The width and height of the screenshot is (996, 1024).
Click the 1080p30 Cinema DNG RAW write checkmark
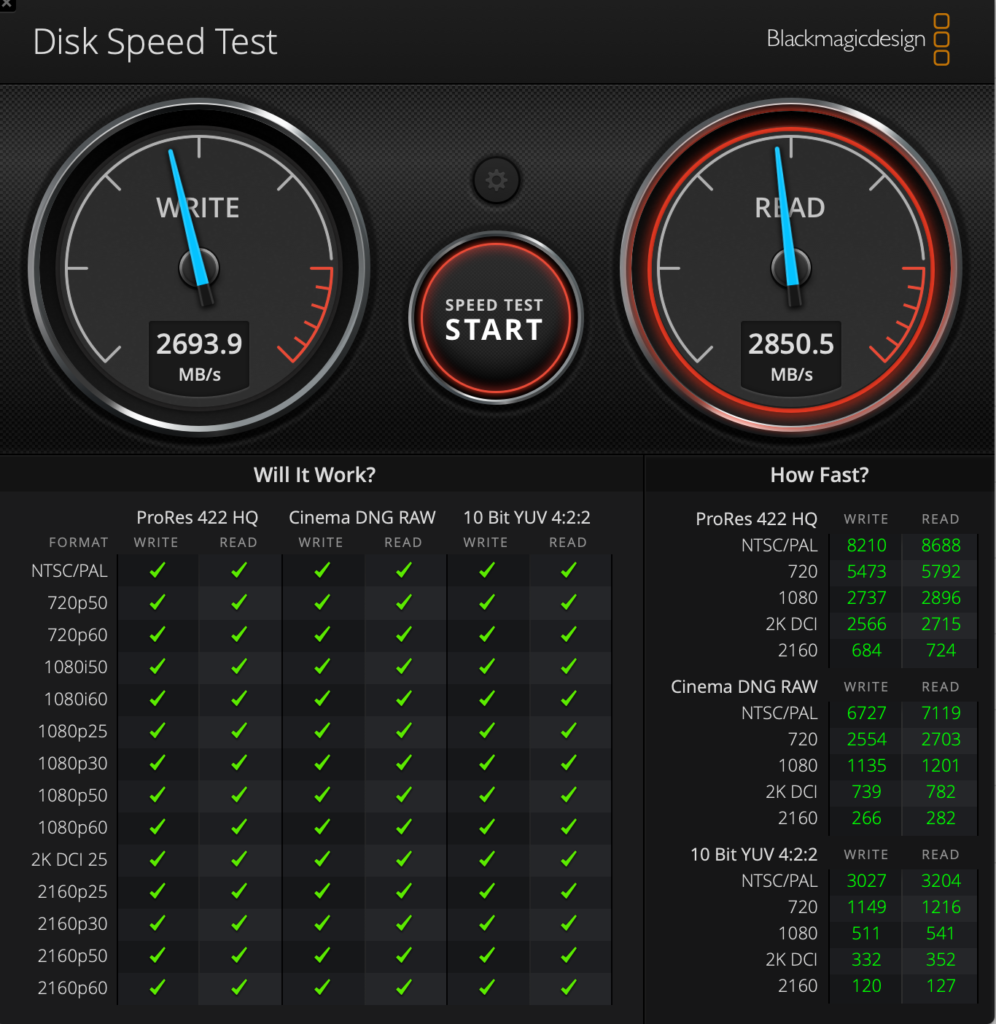coord(321,763)
